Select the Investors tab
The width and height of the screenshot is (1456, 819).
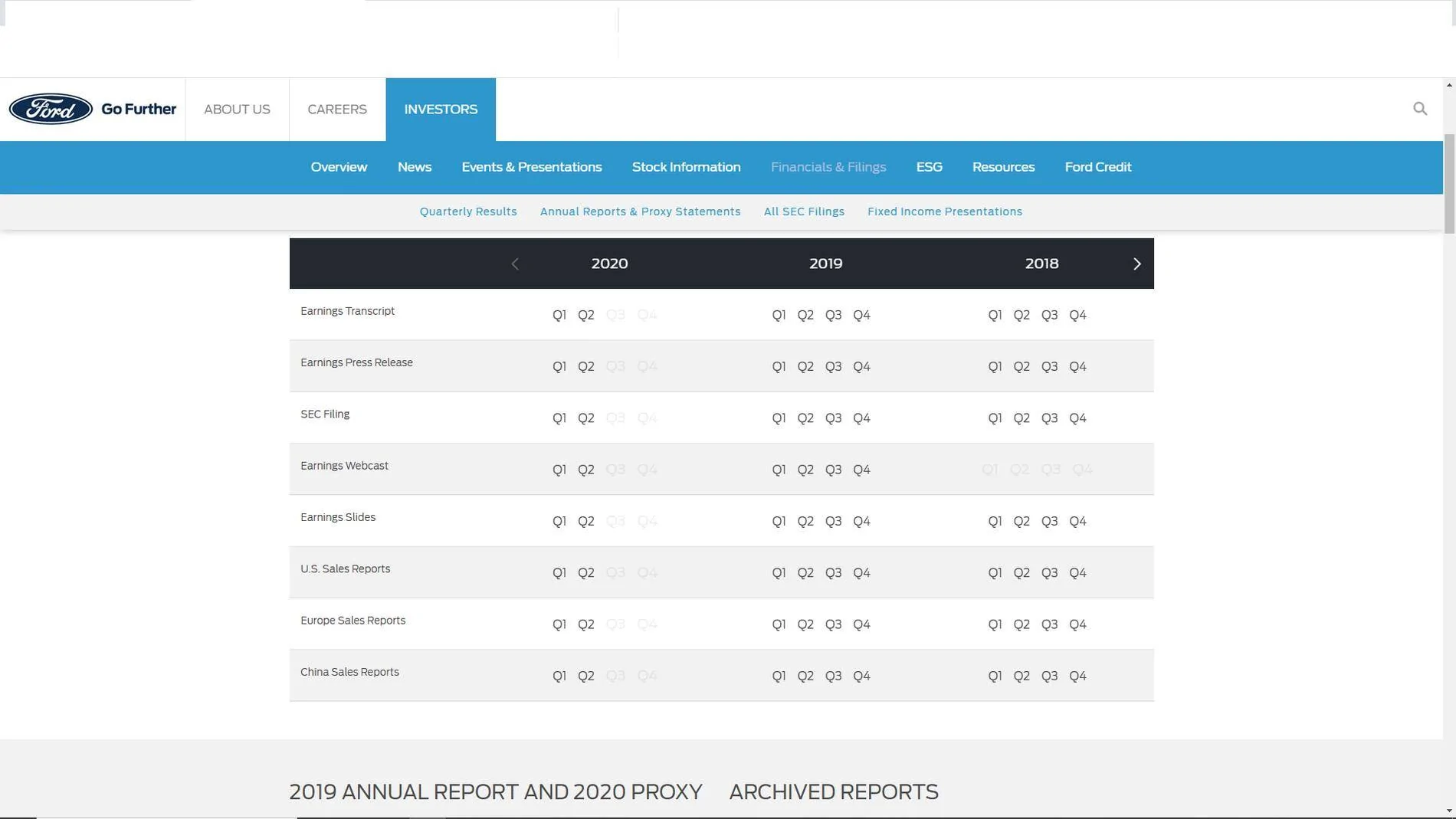click(441, 109)
